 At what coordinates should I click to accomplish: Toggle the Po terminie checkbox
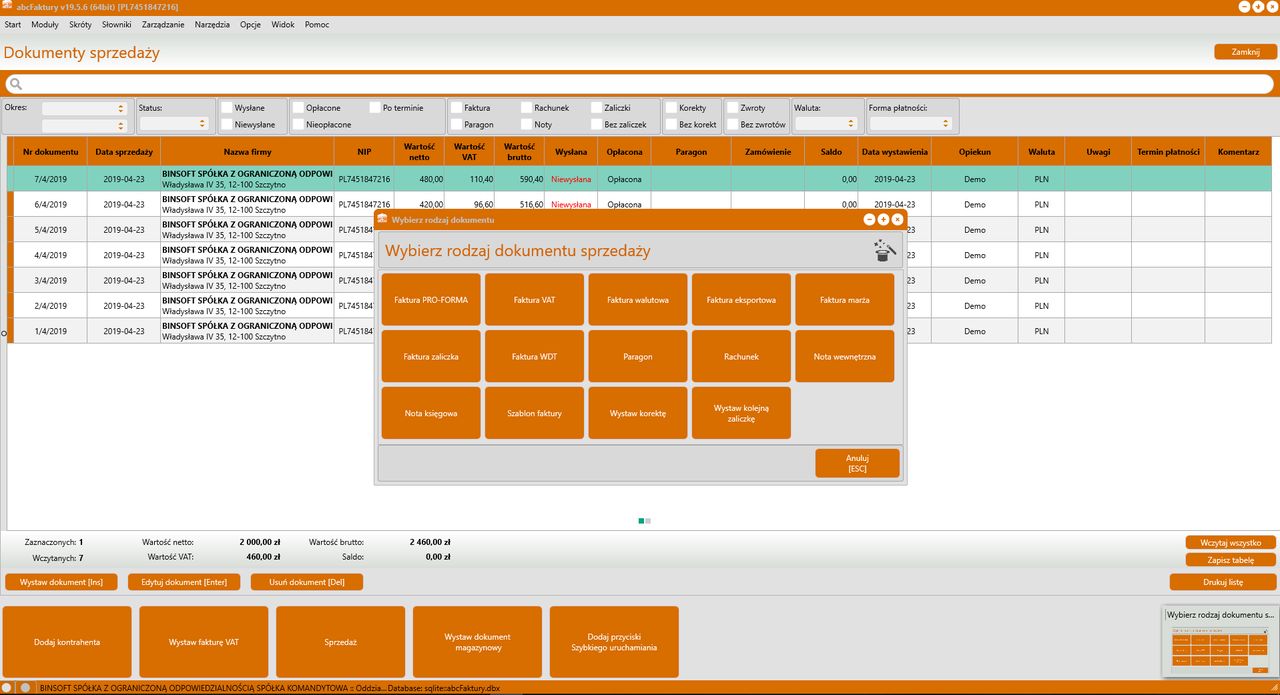pyautogui.click(x=375, y=108)
